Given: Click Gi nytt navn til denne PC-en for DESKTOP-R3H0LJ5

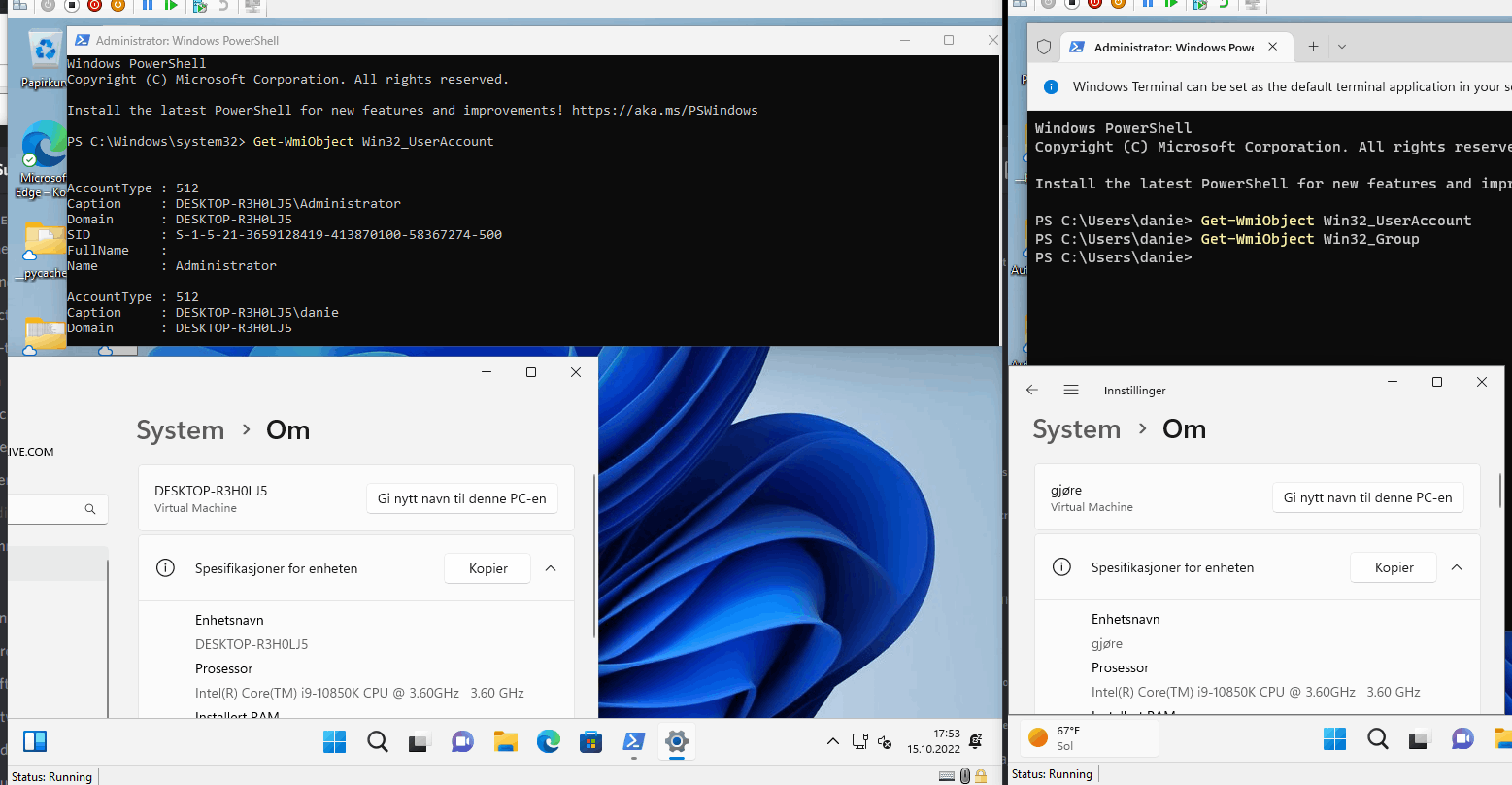Looking at the screenshot, I should click(x=462, y=498).
